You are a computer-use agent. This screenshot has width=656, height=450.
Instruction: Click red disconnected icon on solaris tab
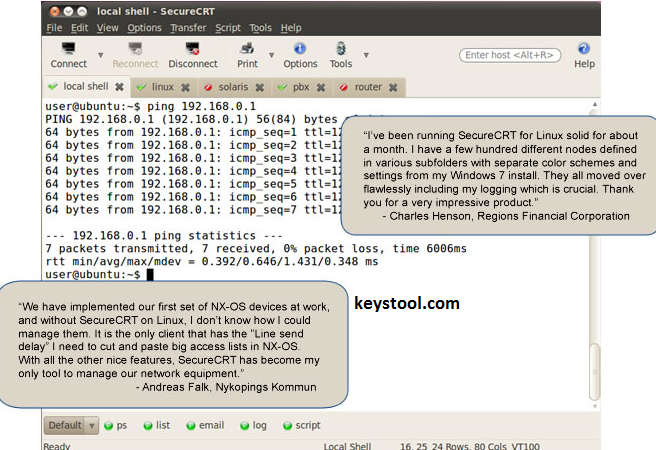[208, 87]
